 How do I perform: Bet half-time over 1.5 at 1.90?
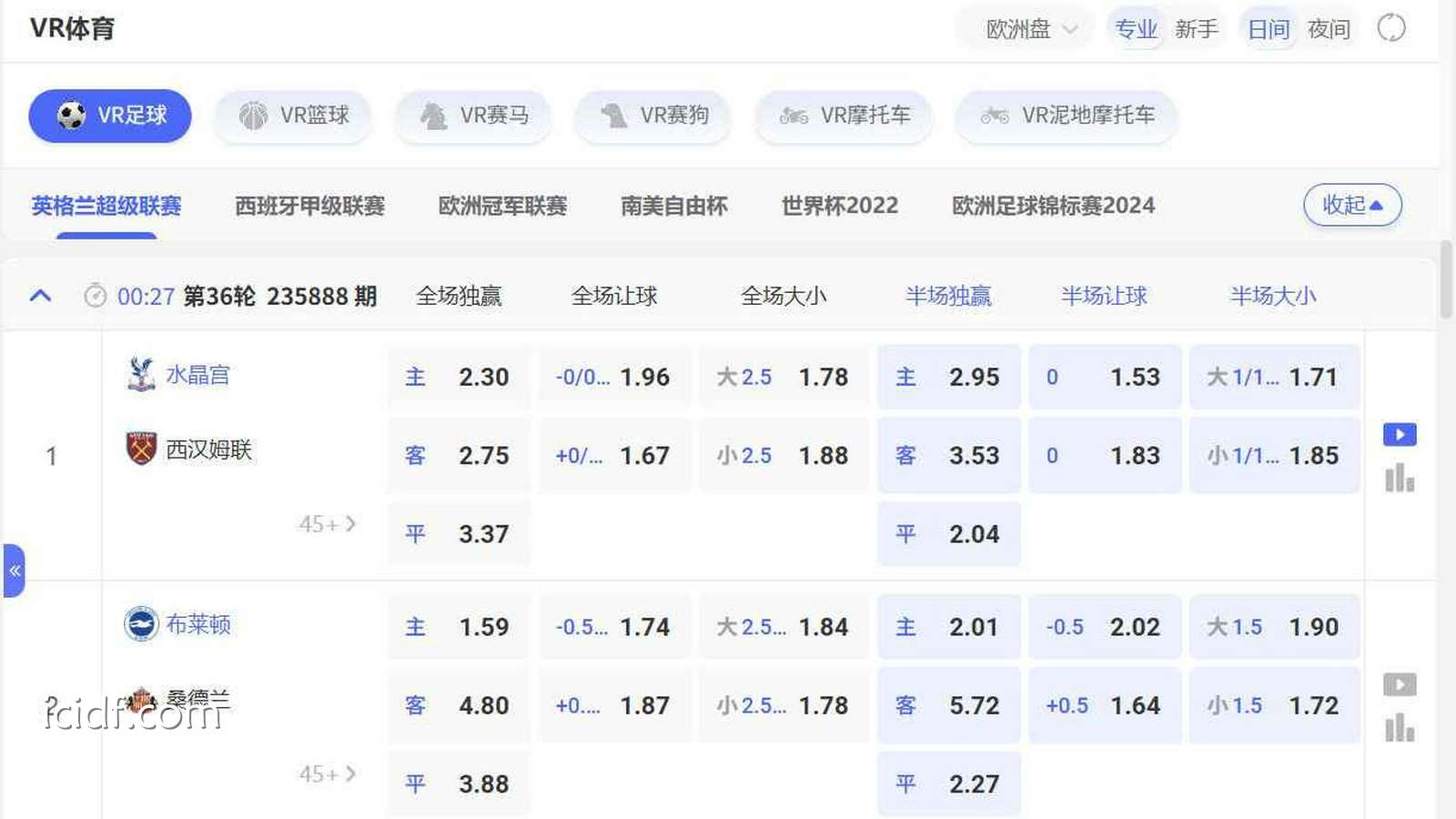pos(1274,627)
